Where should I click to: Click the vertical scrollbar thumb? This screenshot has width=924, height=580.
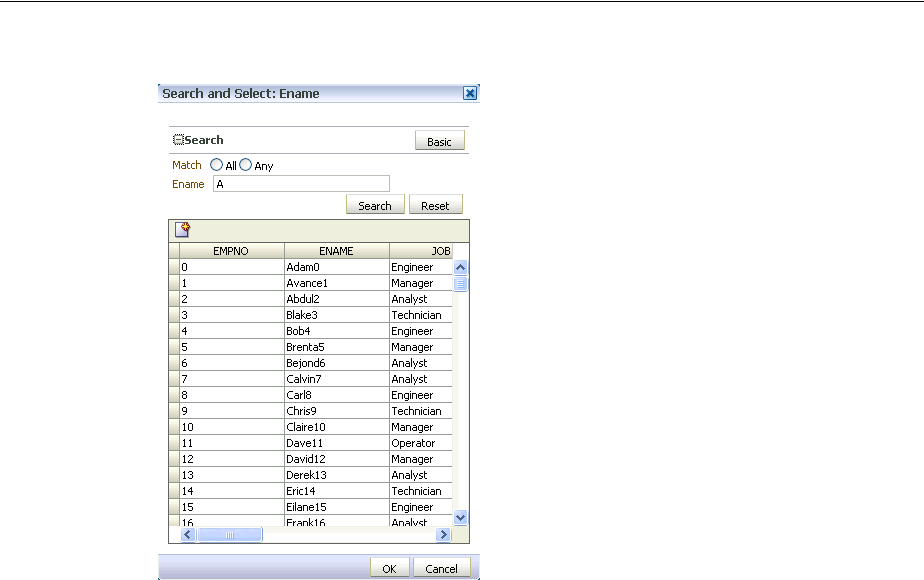tap(460, 284)
